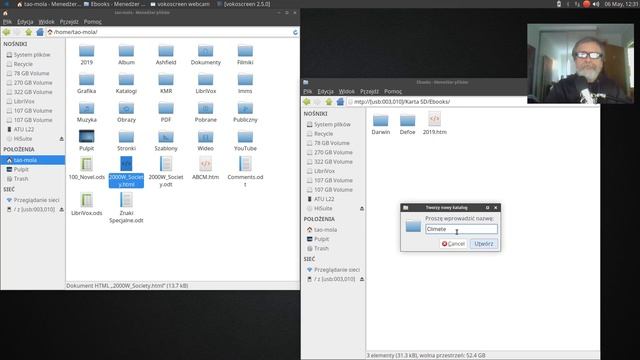Open Edycja menu in tao-mola window
This screenshot has height=360, width=640.
click(25, 22)
